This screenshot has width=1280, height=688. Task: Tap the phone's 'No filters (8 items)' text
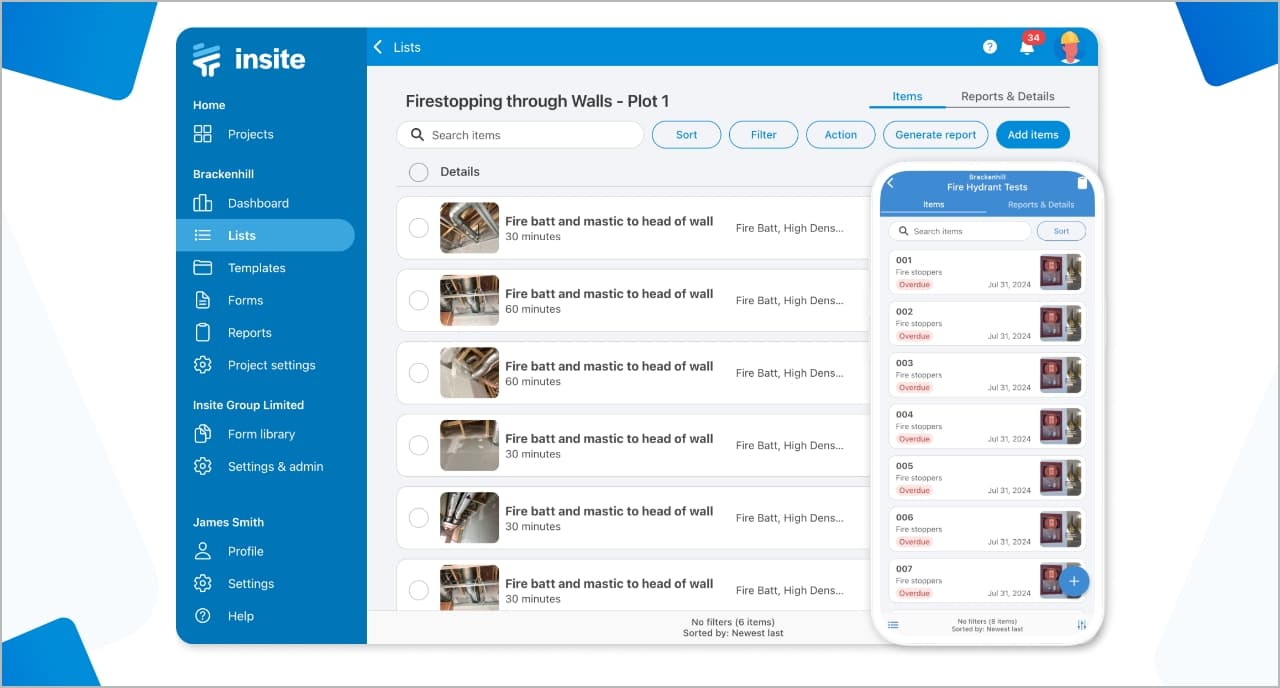[987, 622]
